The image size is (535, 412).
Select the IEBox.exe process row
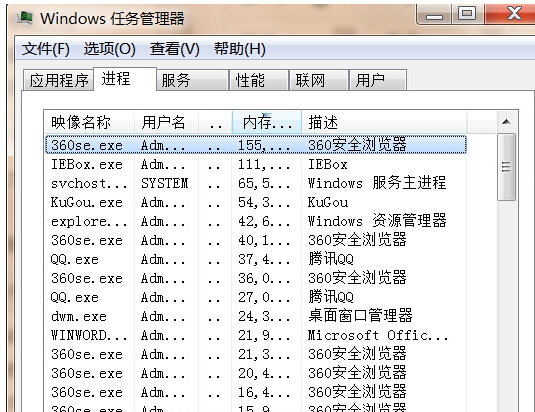[256, 164]
